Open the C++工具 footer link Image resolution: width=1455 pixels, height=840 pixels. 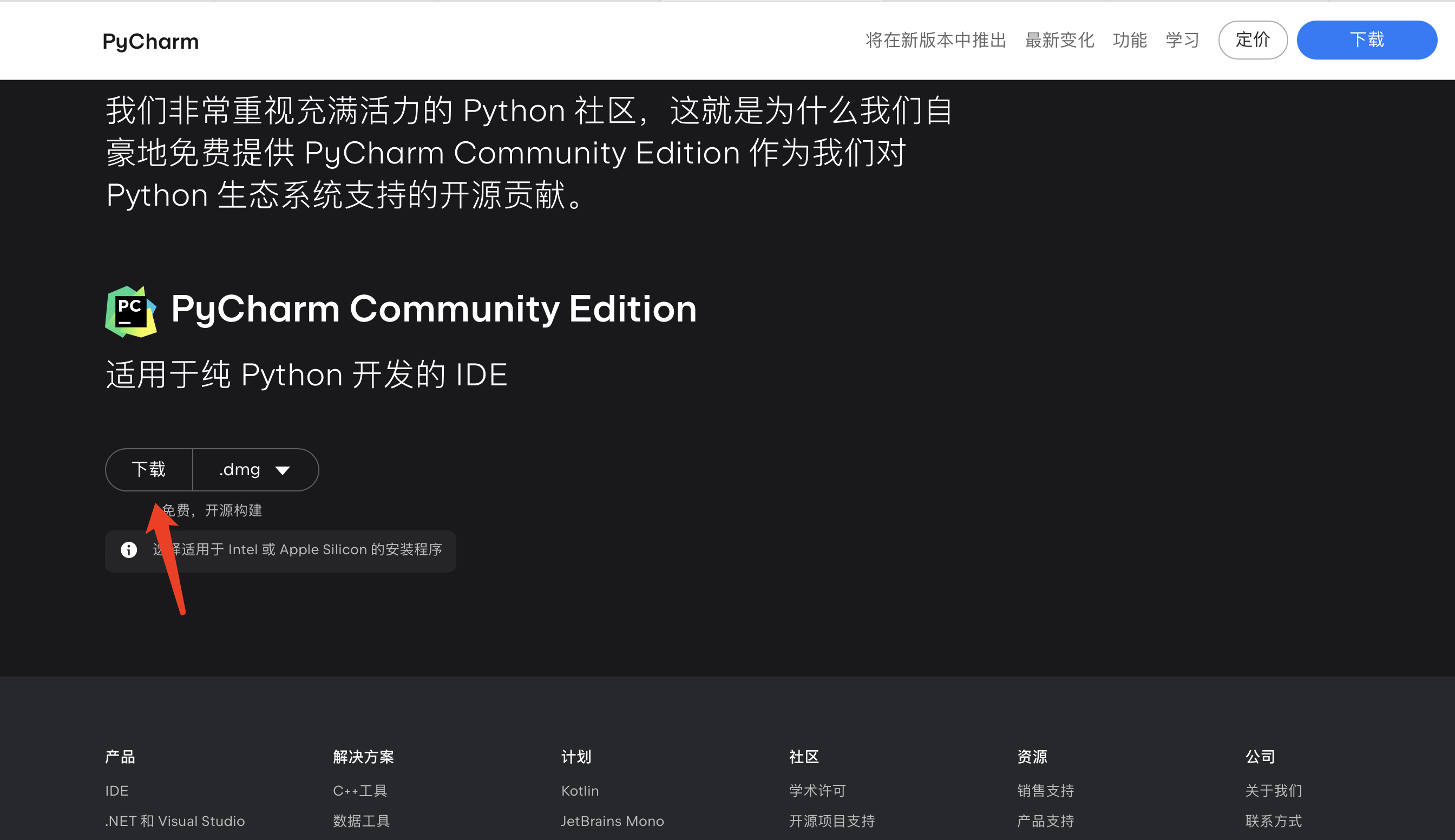pyautogui.click(x=360, y=790)
